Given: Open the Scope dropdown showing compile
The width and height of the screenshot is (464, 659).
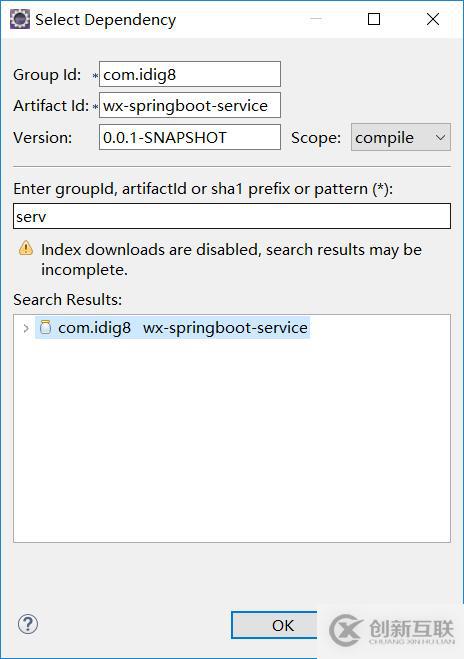Looking at the screenshot, I should 401,137.
